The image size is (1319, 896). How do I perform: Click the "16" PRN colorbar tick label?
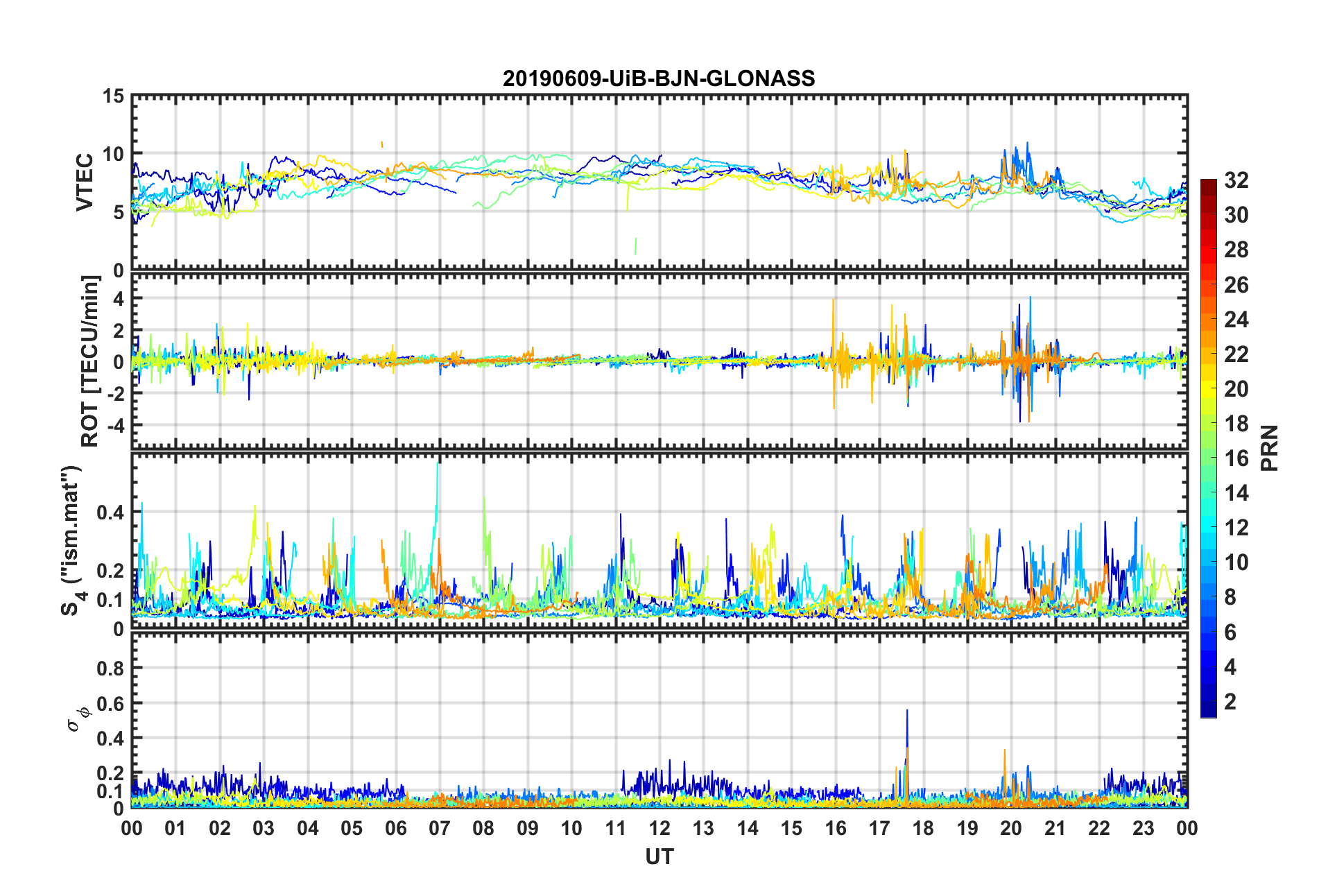[1236, 458]
